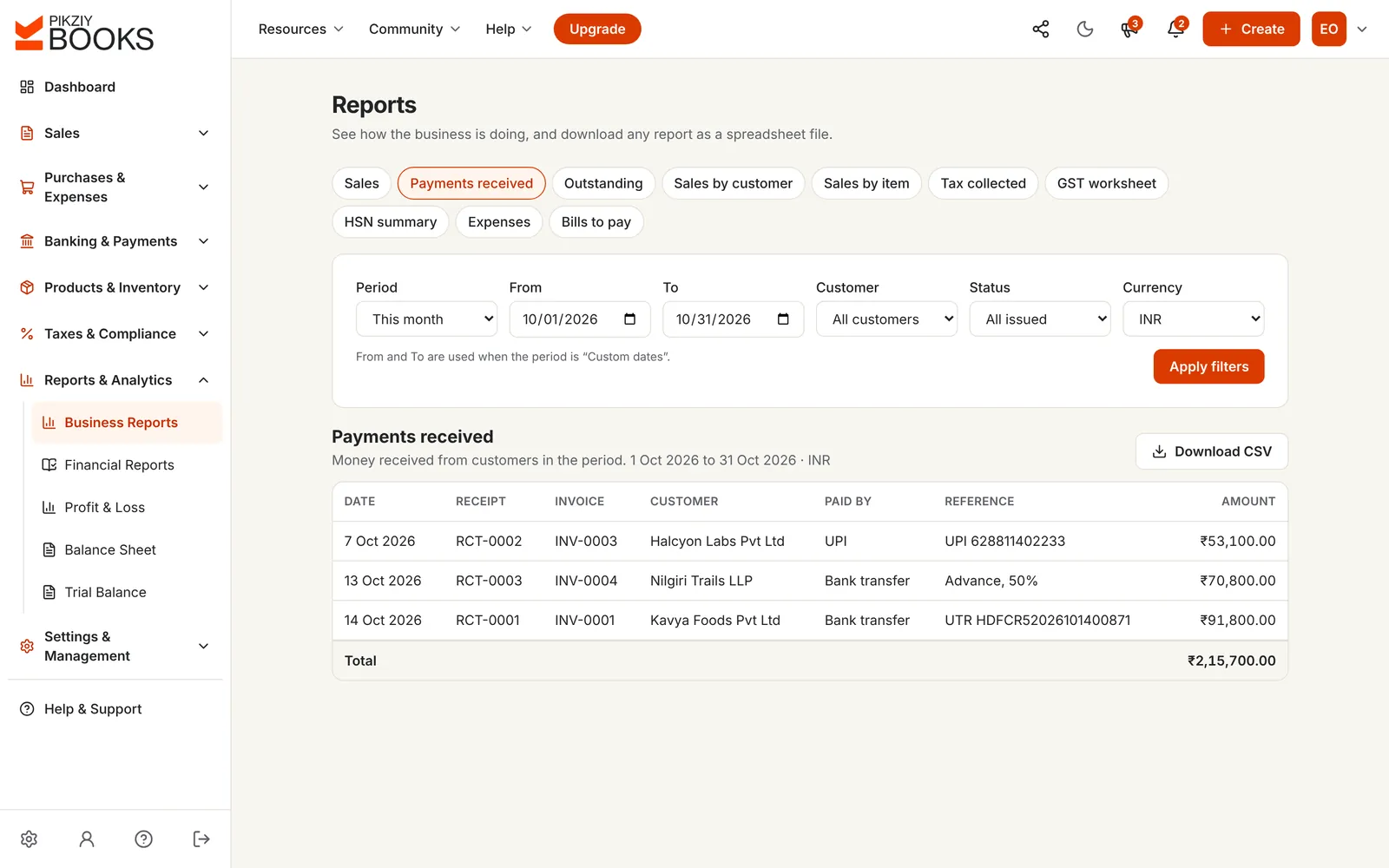Open calendar picker in To date field
This screenshot has height=868, width=1389.
pos(783,319)
